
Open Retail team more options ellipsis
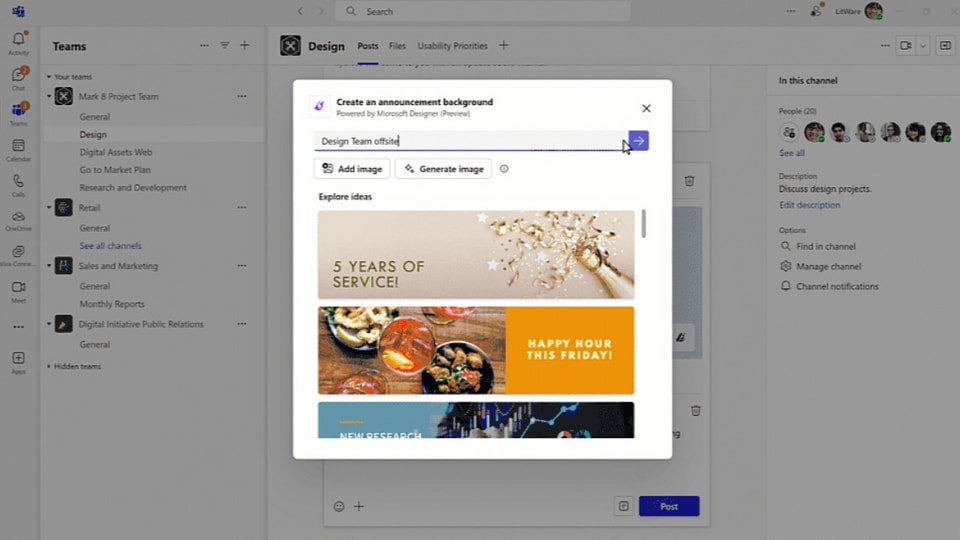pyautogui.click(x=242, y=208)
